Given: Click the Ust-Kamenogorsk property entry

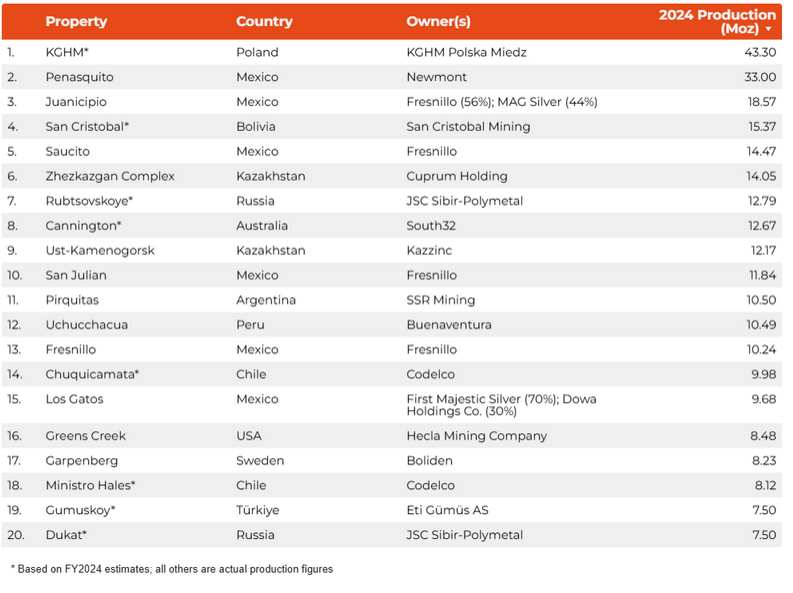Looking at the screenshot, I should [100, 251].
